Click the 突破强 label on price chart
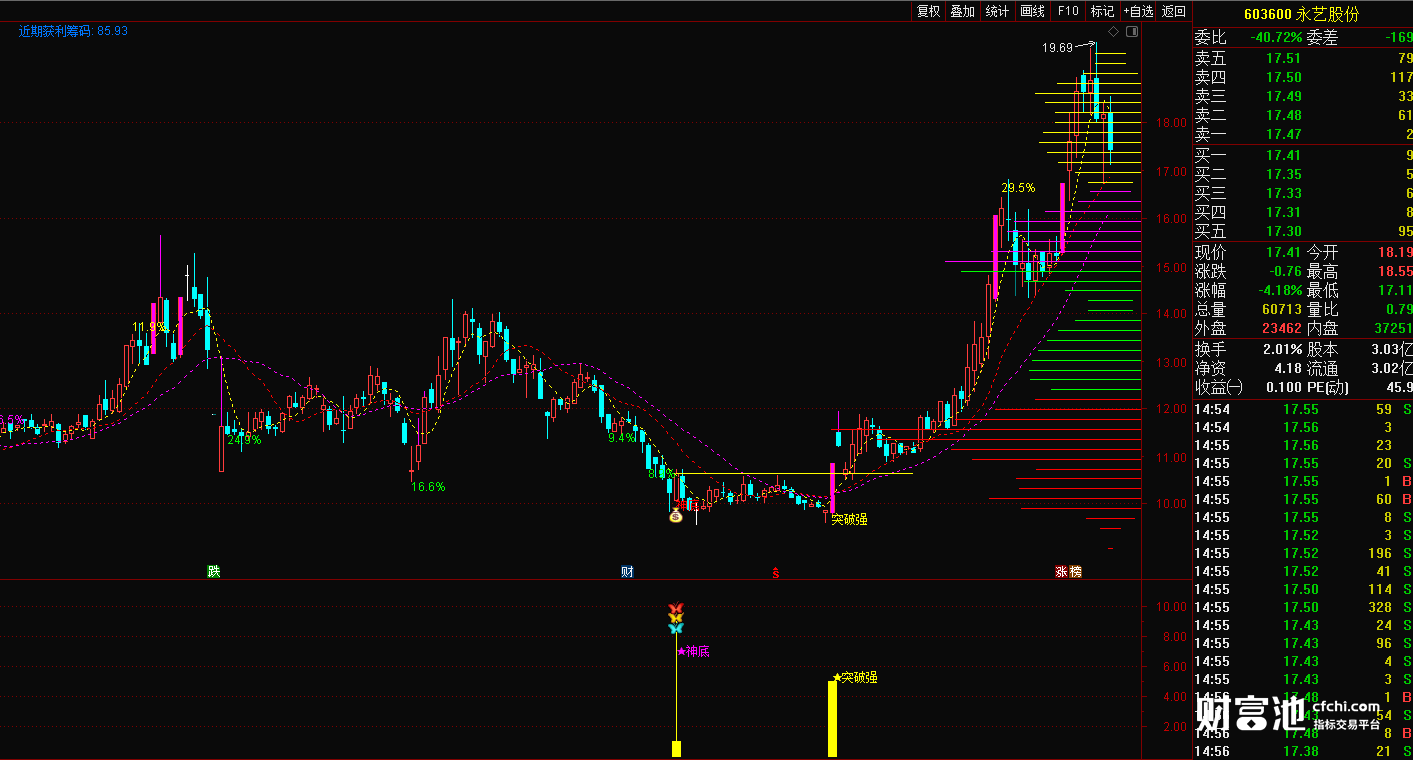The image size is (1413, 760). click(849, 519)
